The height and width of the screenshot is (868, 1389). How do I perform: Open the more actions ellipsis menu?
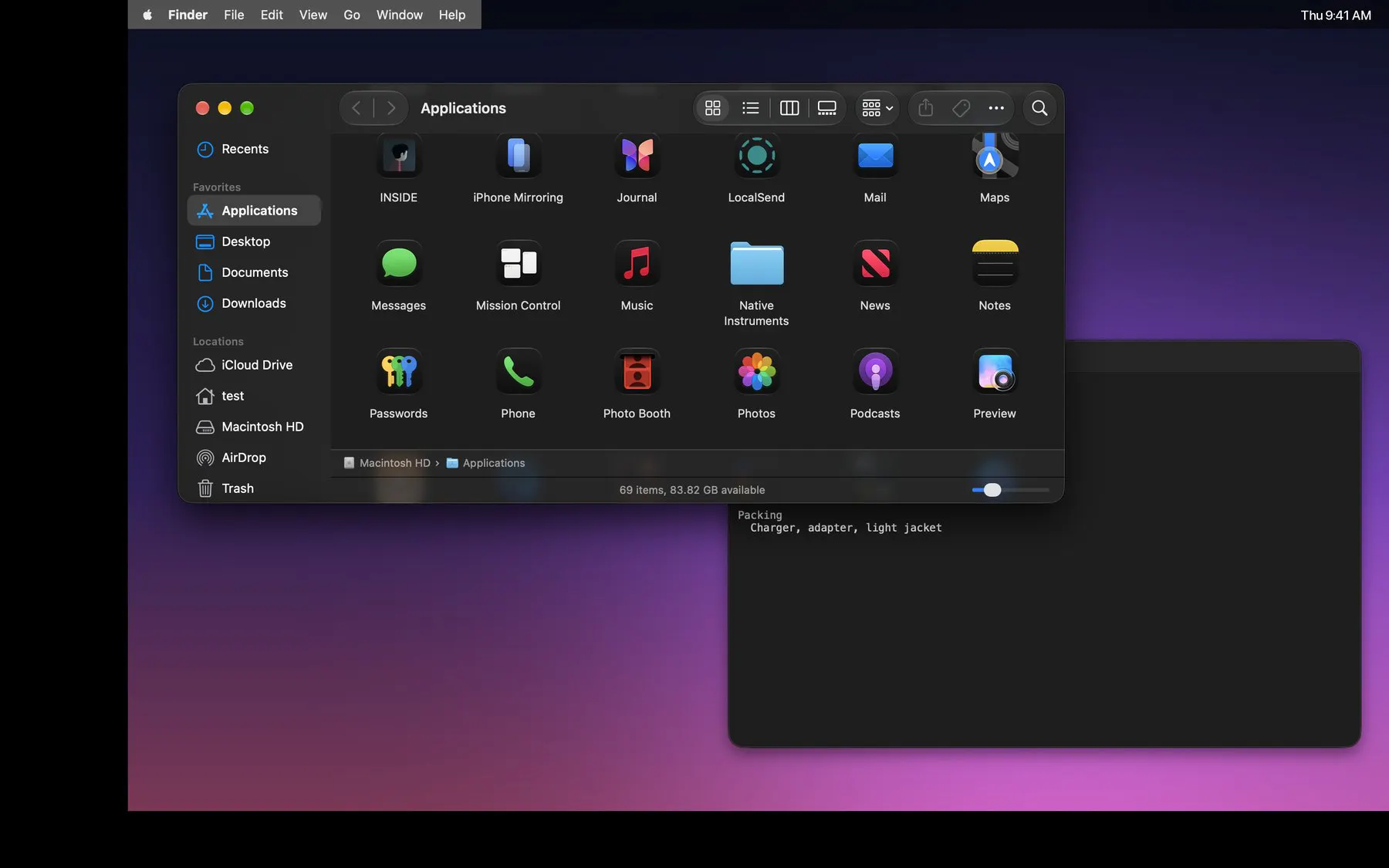(996, 108)
